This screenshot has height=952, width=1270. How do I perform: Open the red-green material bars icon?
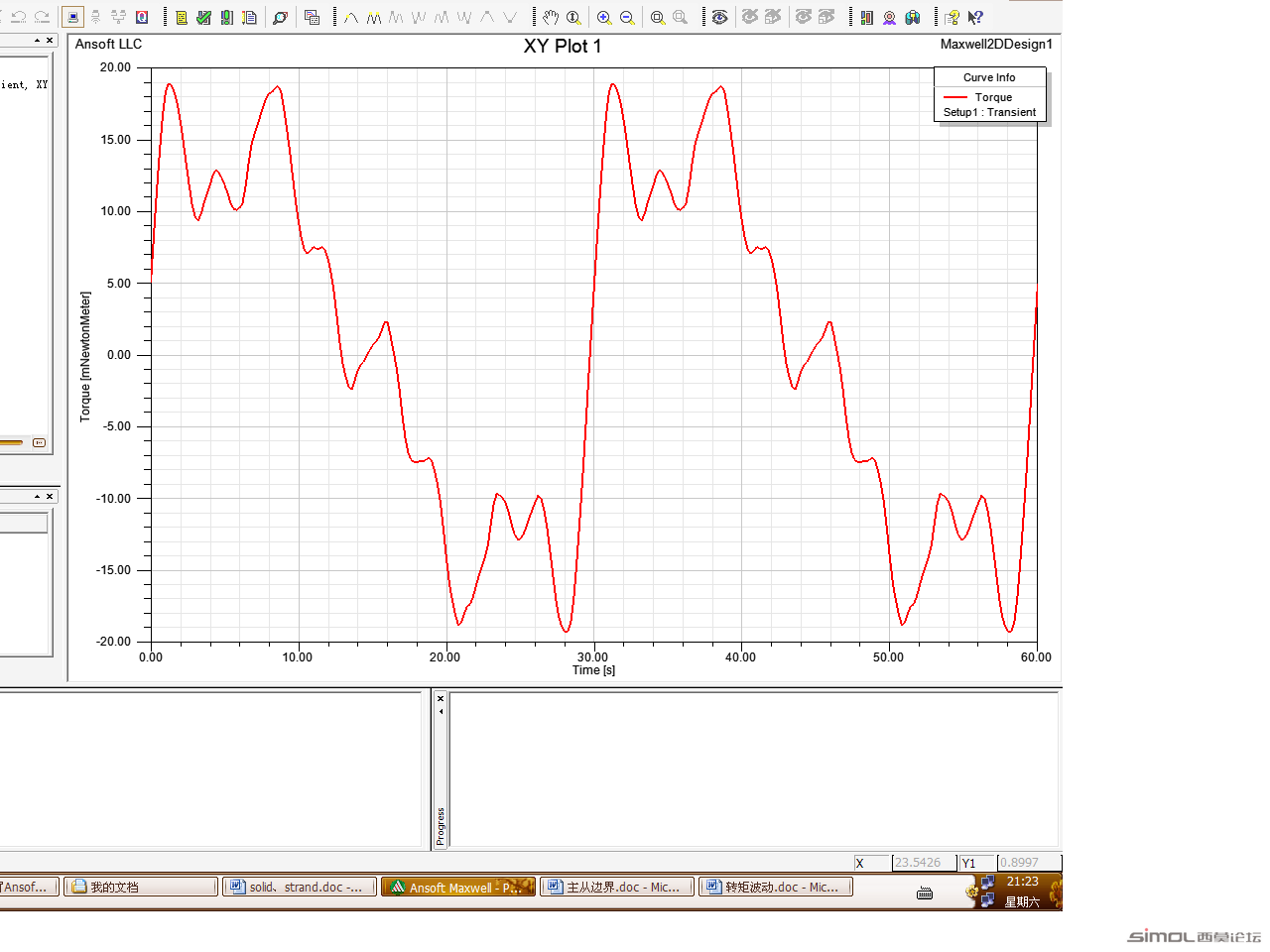(x=866, y=17)
